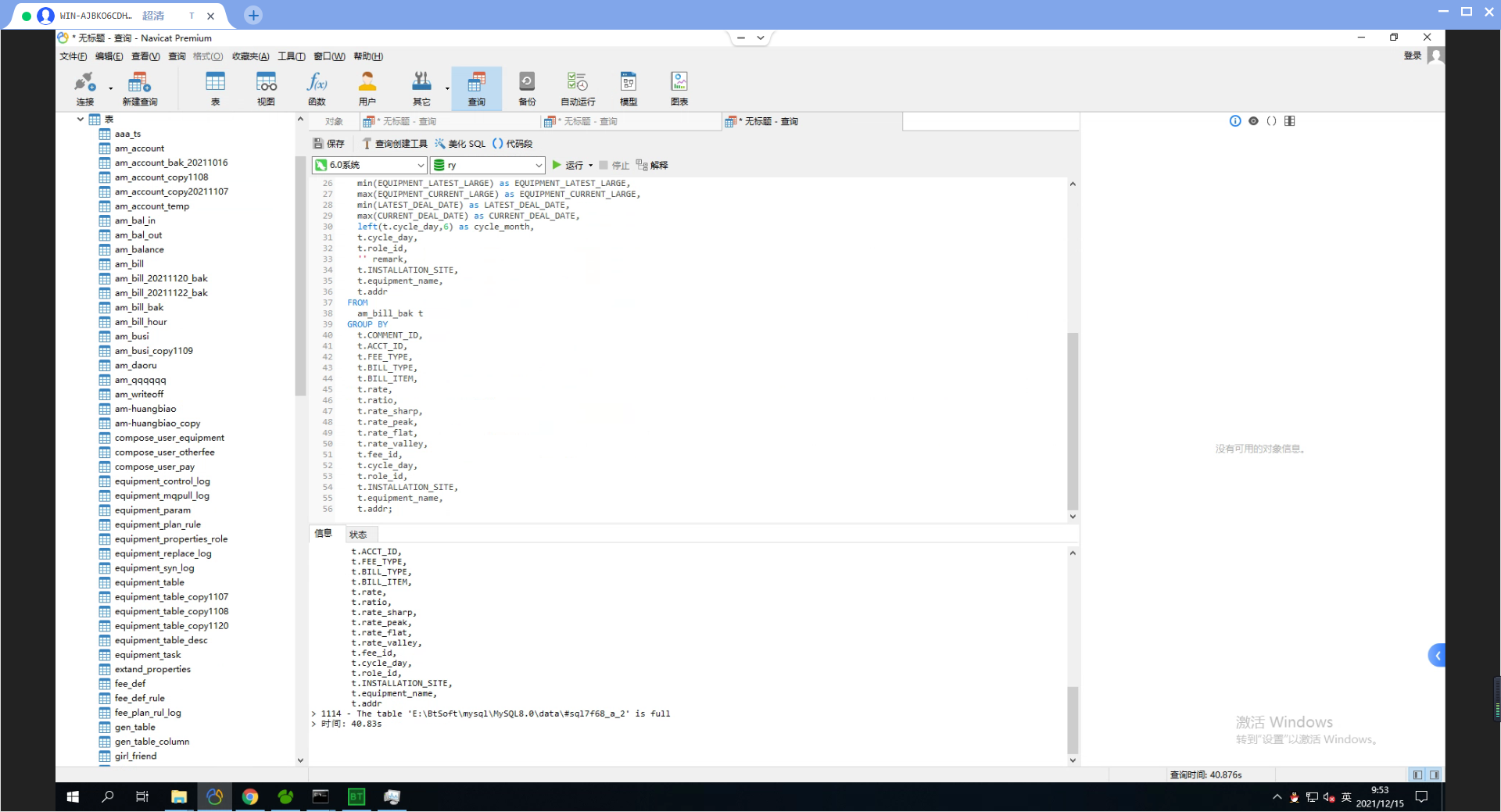Open the green BT panel app in taskbar
This screenshot has width=1501, height=812.
356,796
